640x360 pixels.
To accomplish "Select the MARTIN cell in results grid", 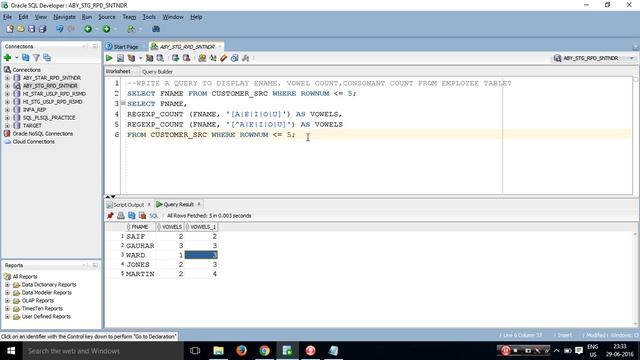I will click(140, 274).
